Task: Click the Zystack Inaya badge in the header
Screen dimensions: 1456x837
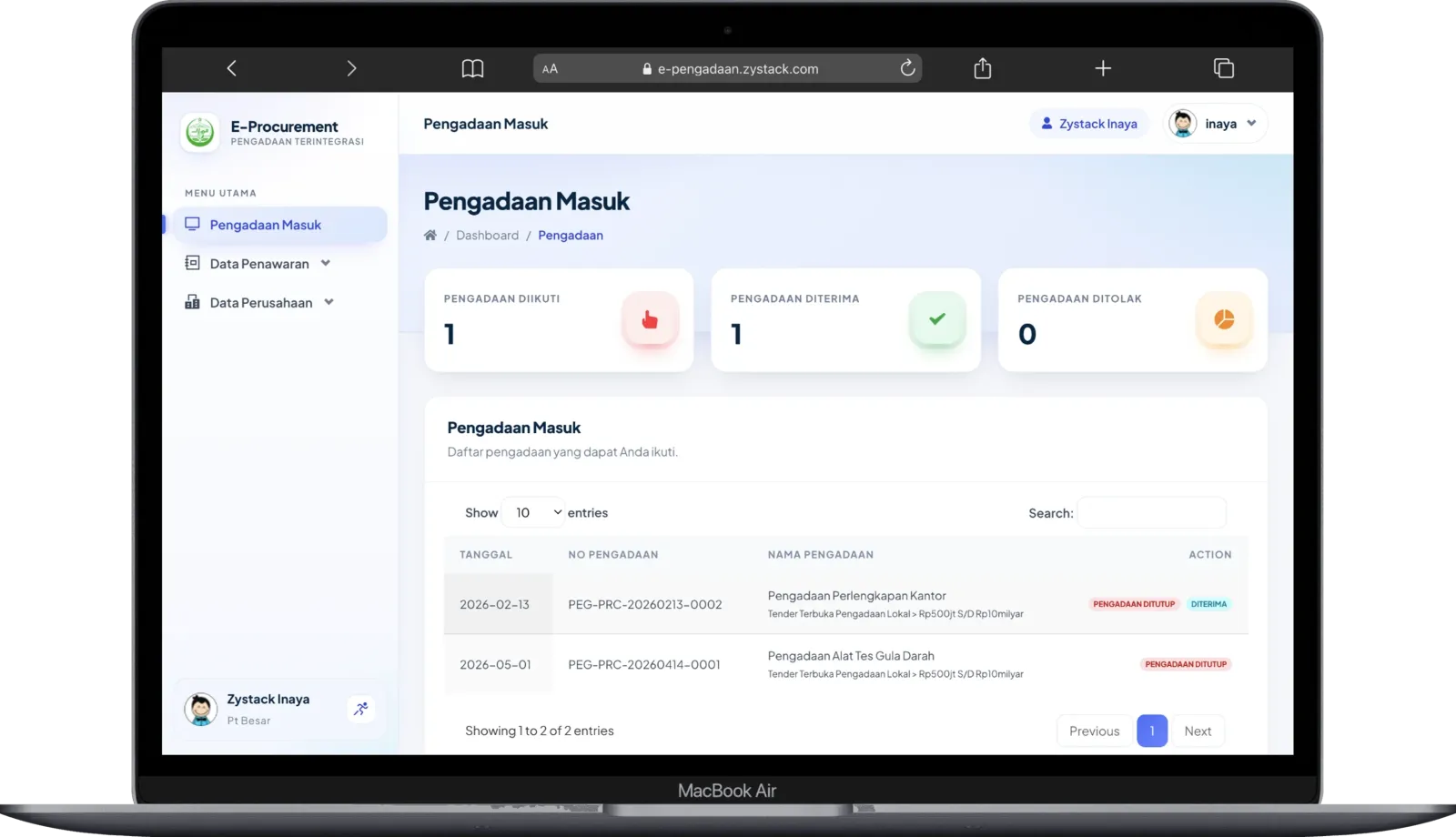Action: [x=1089, y=124]
